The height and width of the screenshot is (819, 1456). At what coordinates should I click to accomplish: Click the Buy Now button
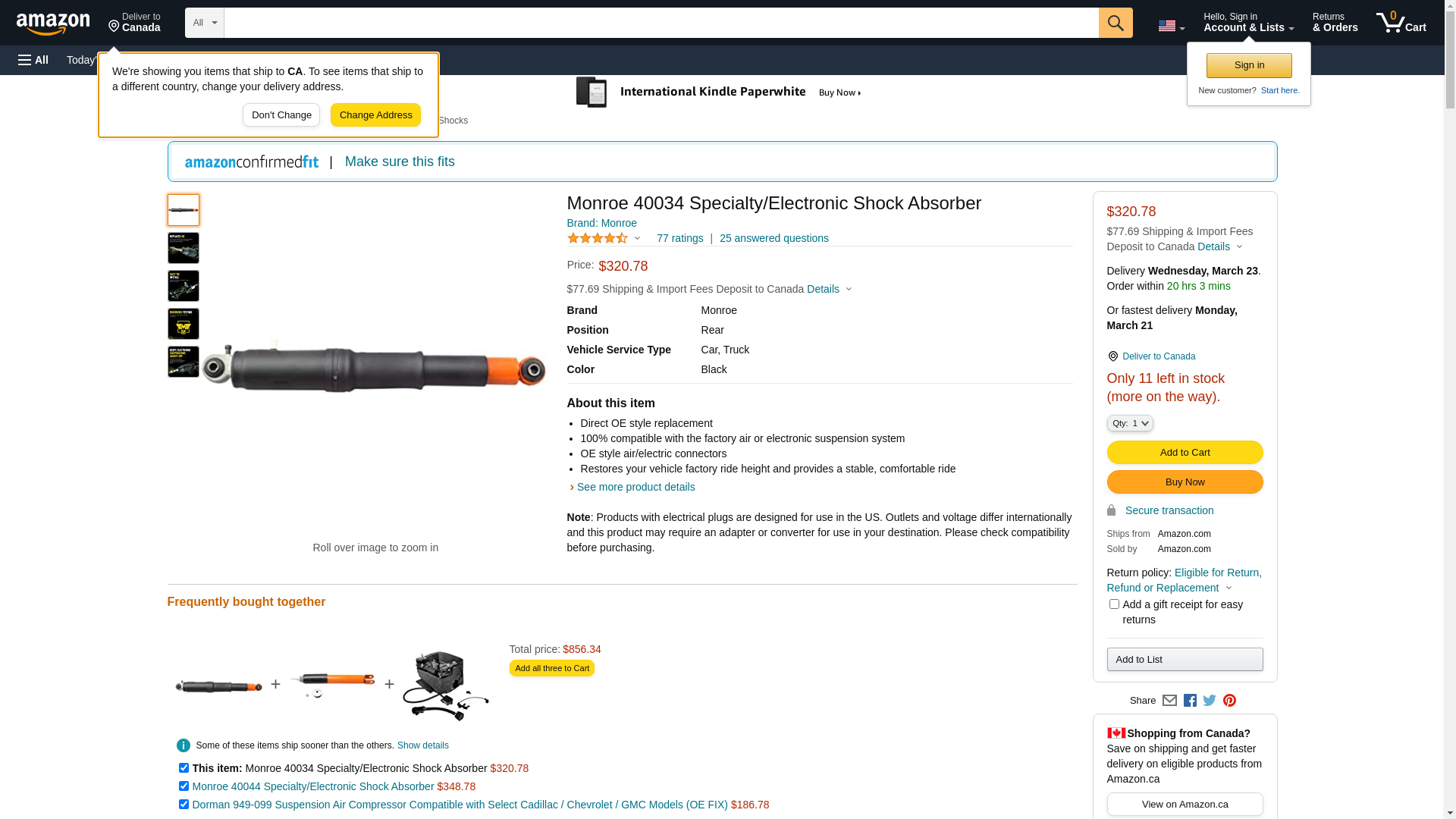(x=1185, y=482)
